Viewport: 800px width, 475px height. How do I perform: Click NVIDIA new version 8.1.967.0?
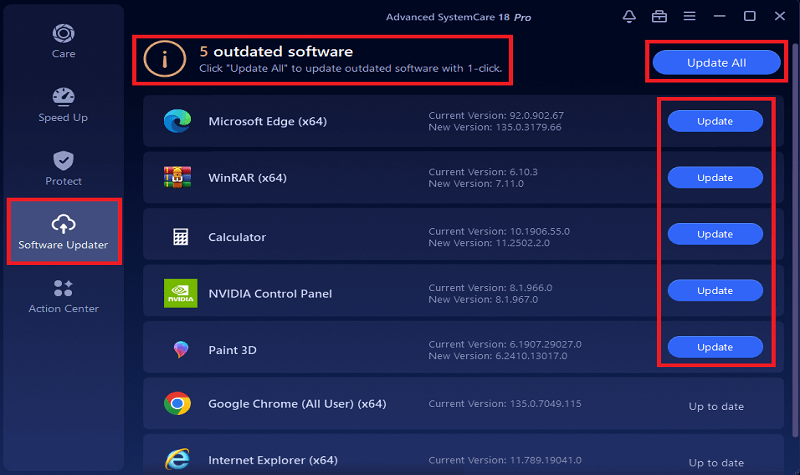pos(483,299)
